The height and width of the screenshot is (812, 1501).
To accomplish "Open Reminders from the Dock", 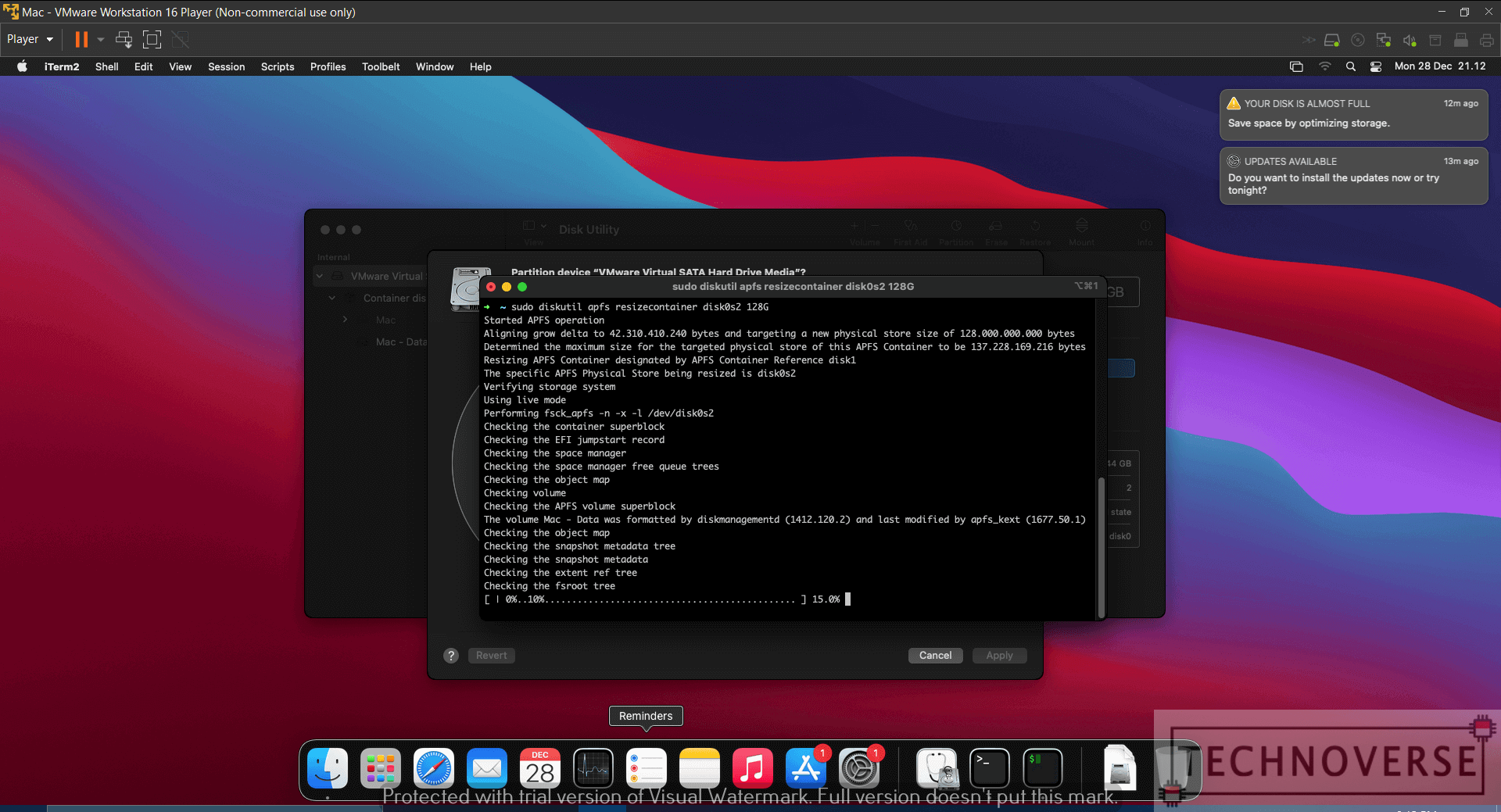I will 647,768.
